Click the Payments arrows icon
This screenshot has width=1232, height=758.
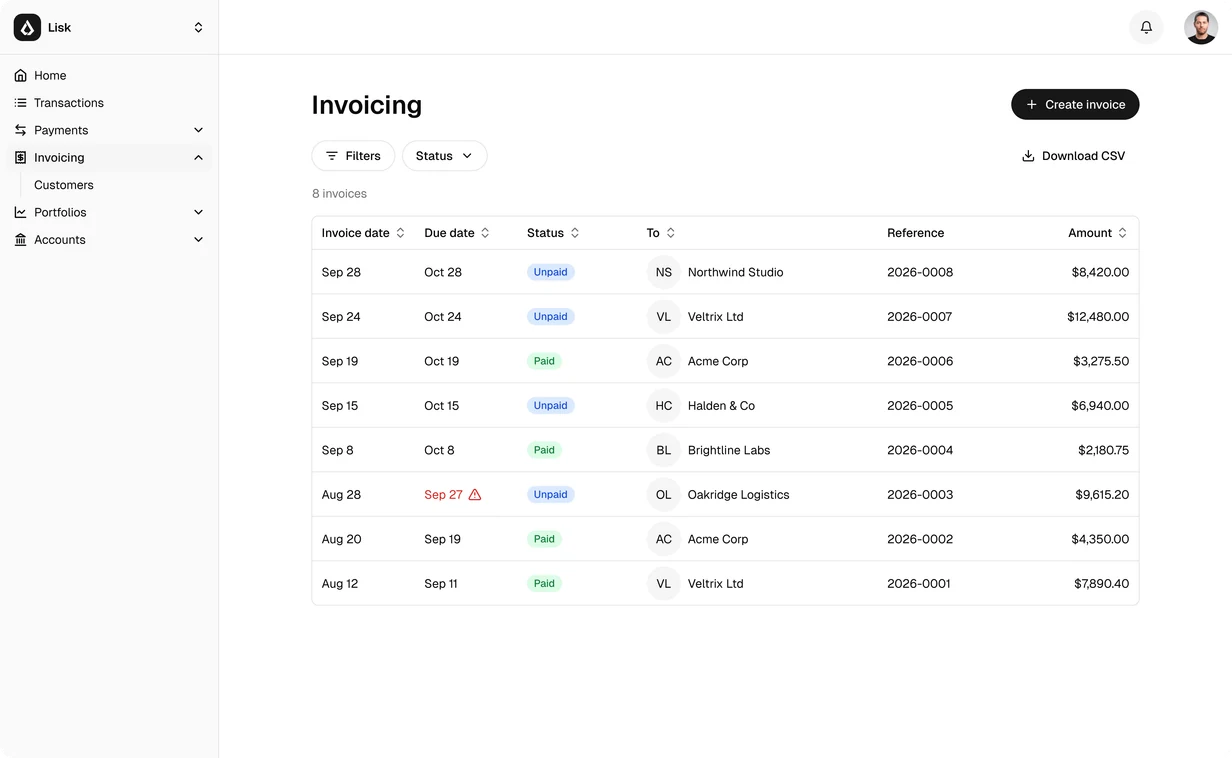point(20,130)
